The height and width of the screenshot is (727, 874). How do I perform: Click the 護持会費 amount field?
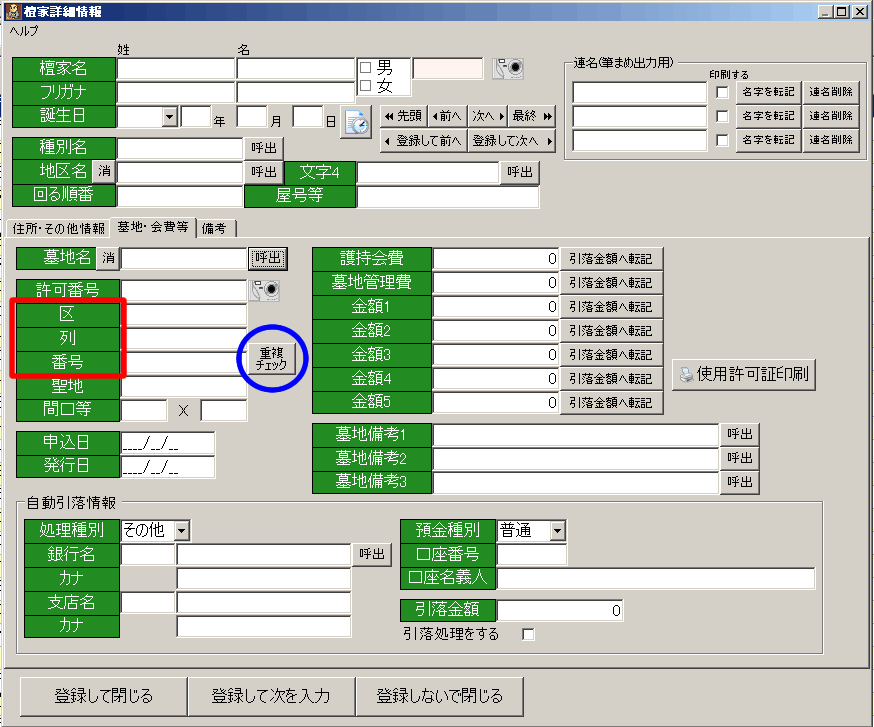(x=496, y=259)
